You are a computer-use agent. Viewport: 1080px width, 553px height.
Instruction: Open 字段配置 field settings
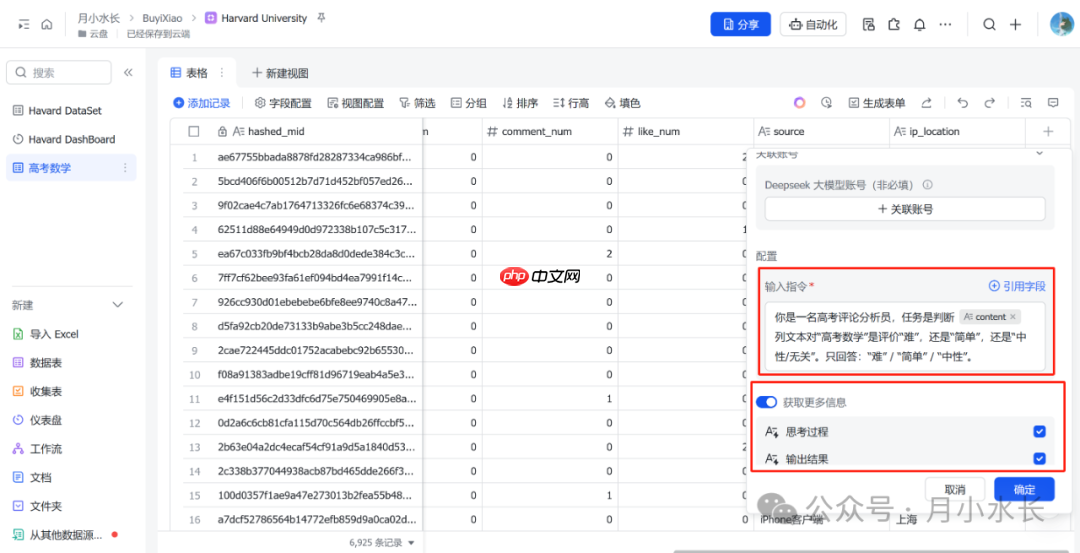pyautogui.click(x=283, y=103)
